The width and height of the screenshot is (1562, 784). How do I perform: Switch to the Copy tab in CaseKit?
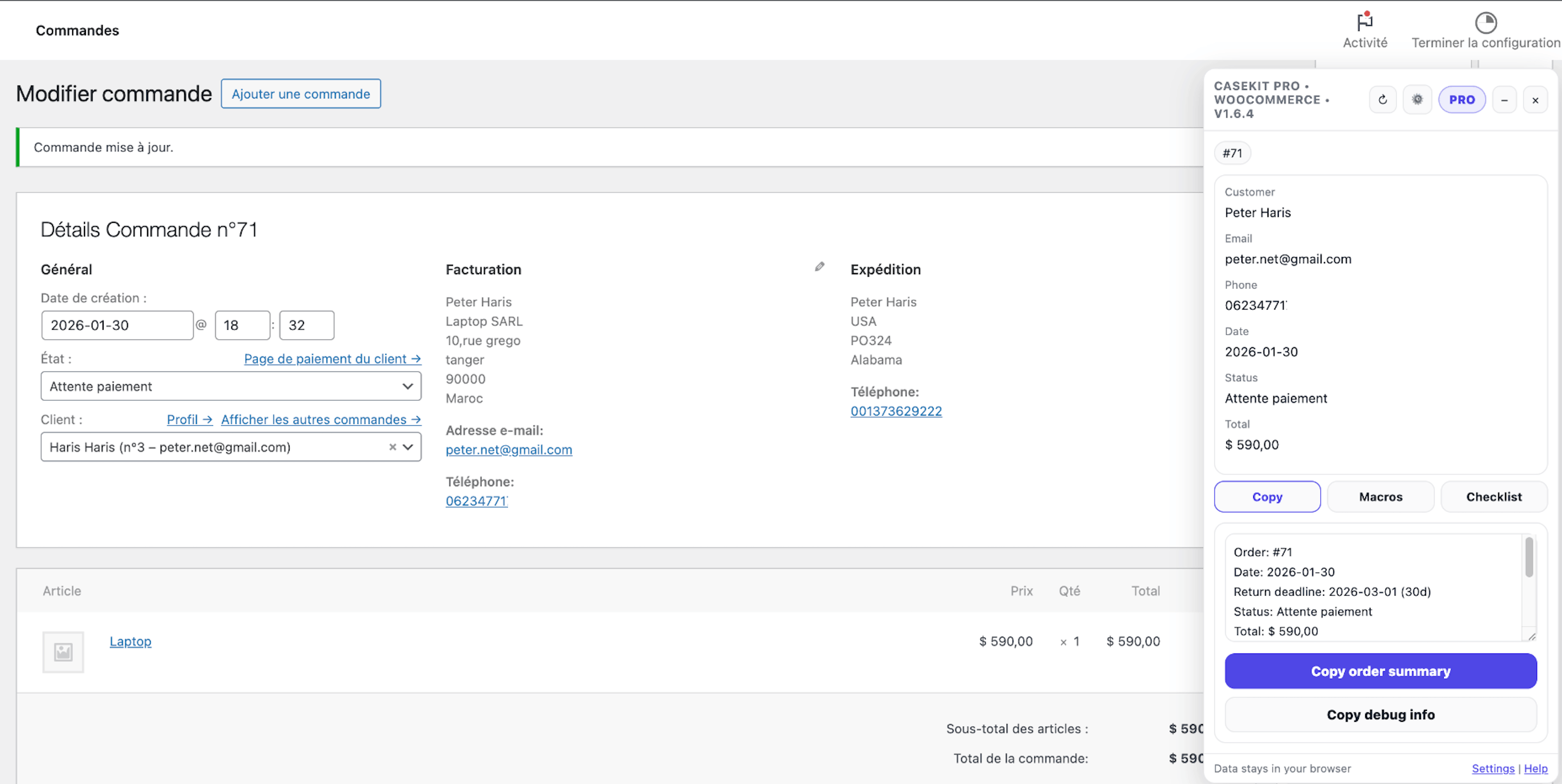[1267, 496]
